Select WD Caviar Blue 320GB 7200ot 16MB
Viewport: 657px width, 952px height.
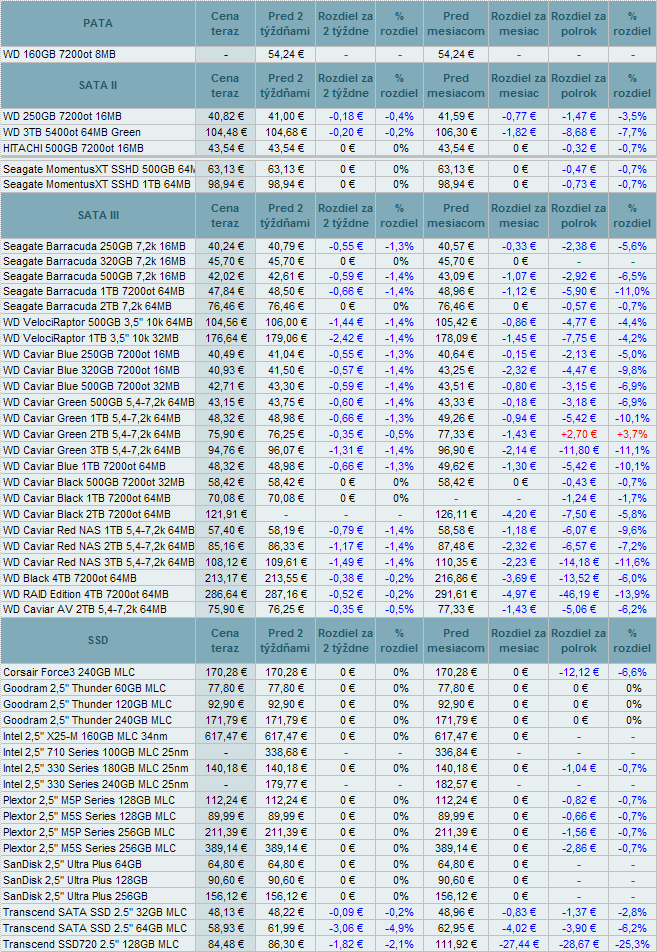91,370
